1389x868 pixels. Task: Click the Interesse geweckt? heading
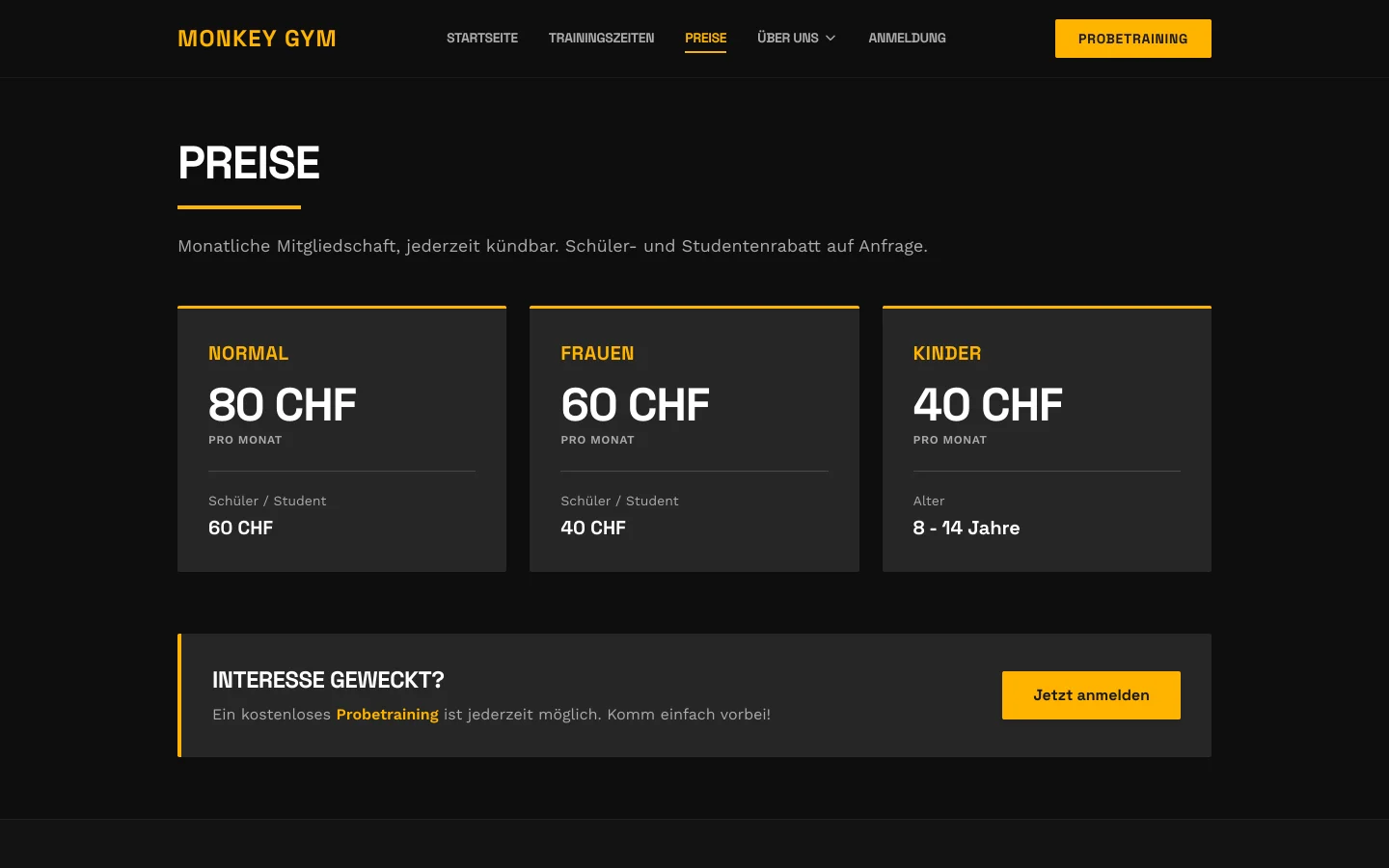tap(328, 680)
